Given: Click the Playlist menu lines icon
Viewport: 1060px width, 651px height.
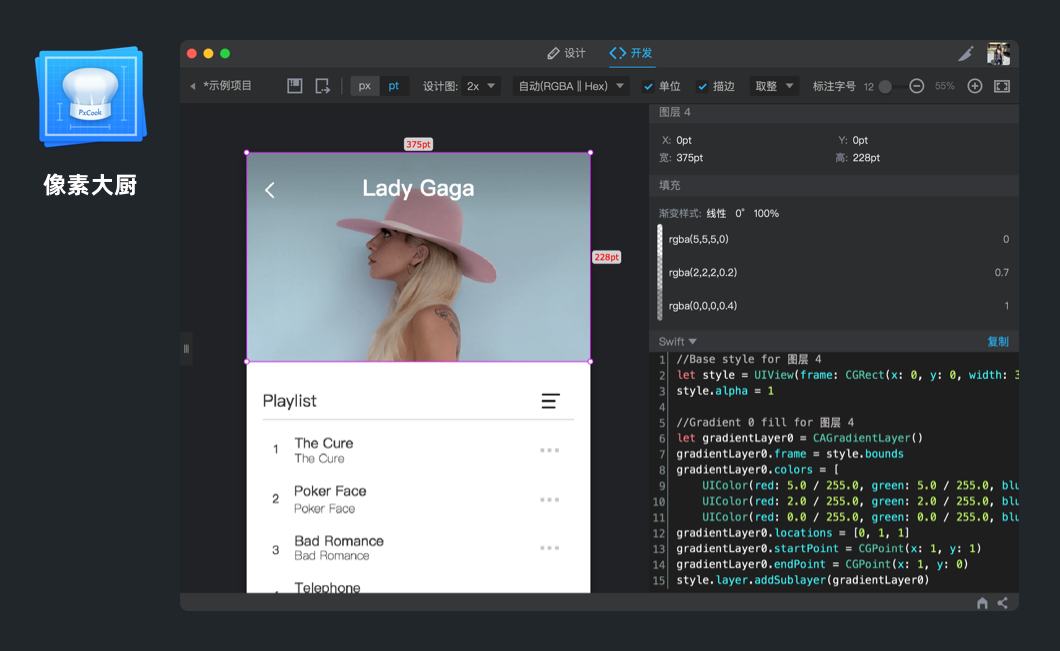Looking at the screenshot, I should (x=550, y=402).
